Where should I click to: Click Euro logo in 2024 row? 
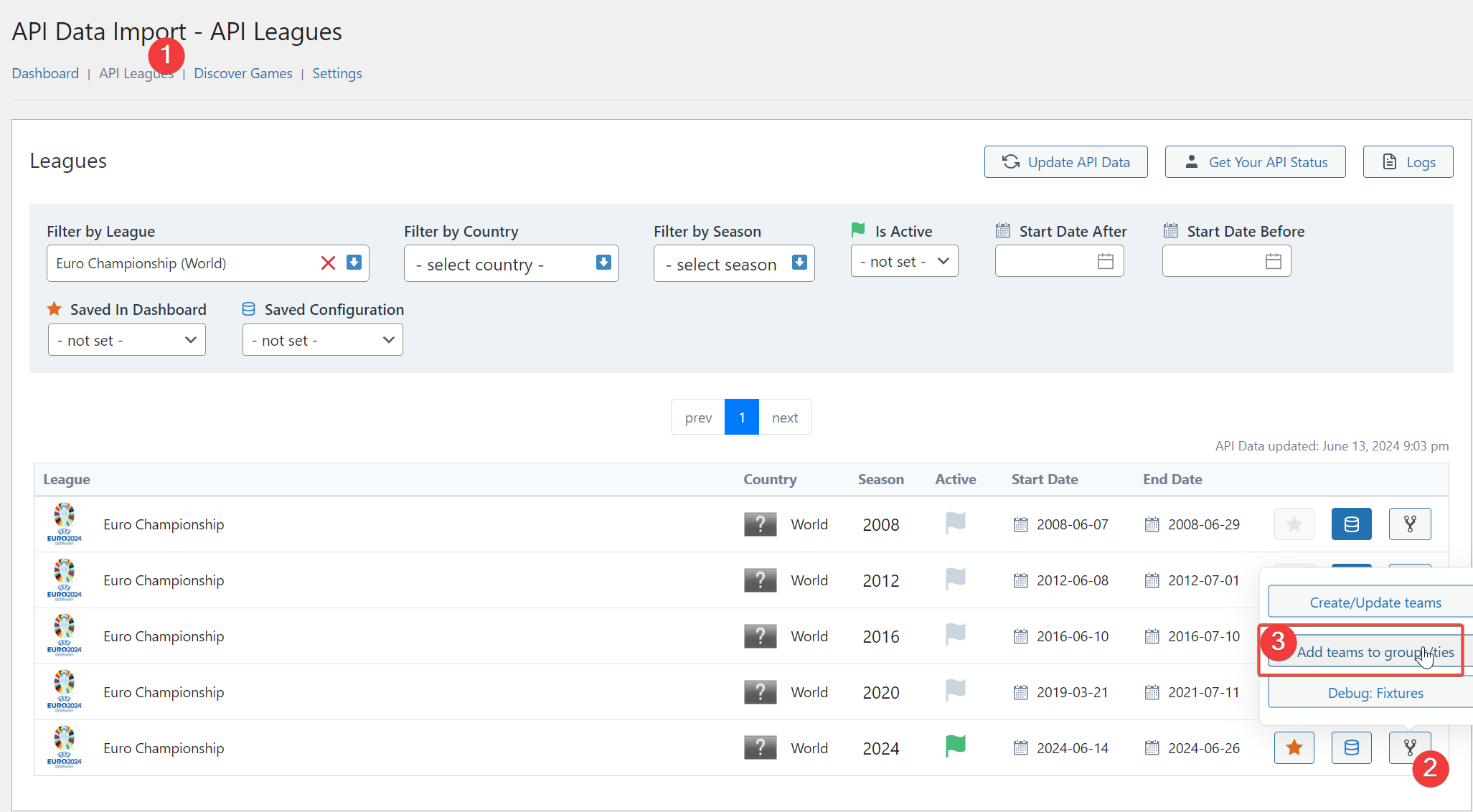(x=65, y=748)
